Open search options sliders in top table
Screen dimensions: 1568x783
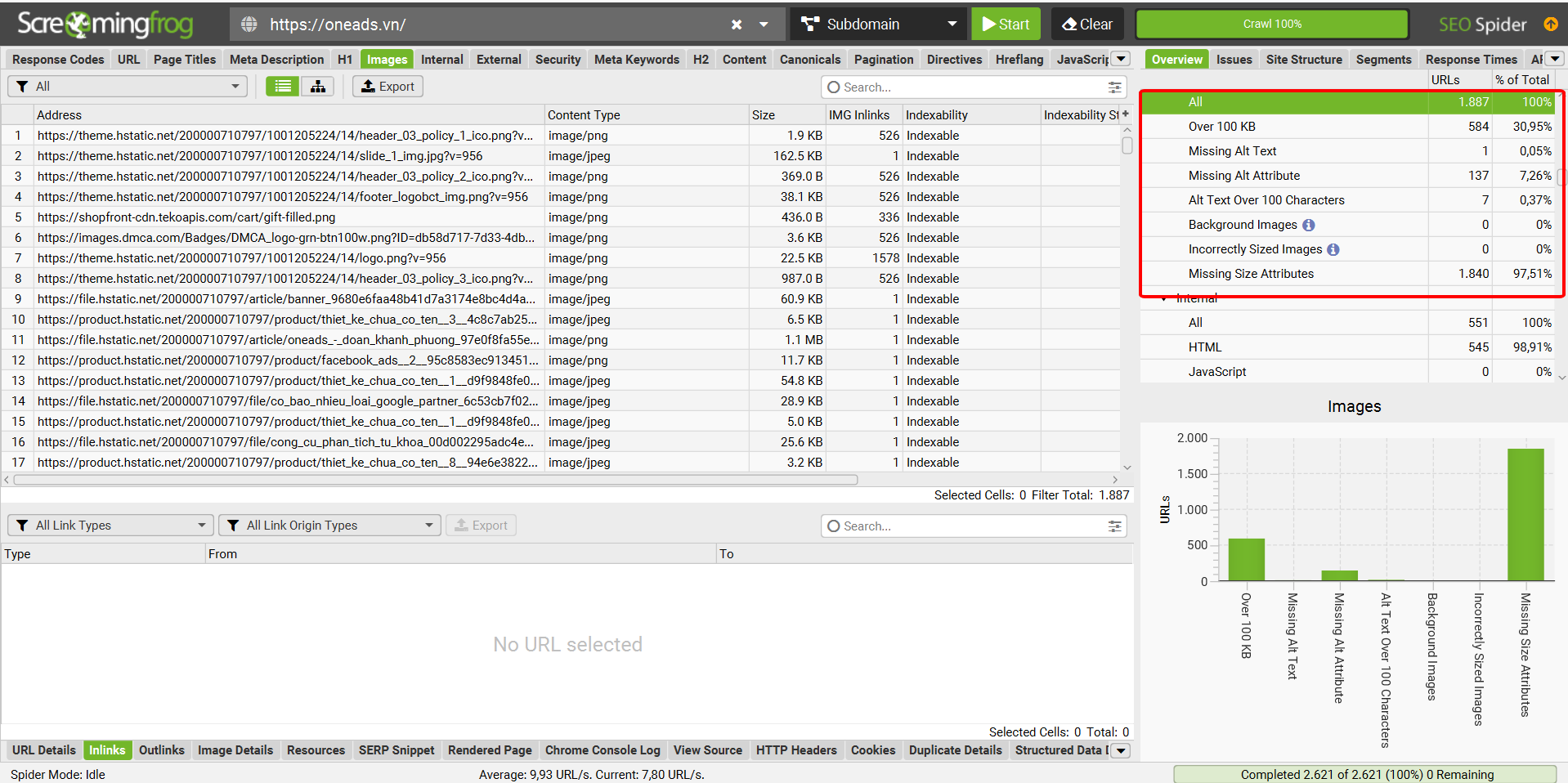[1114, 87]
